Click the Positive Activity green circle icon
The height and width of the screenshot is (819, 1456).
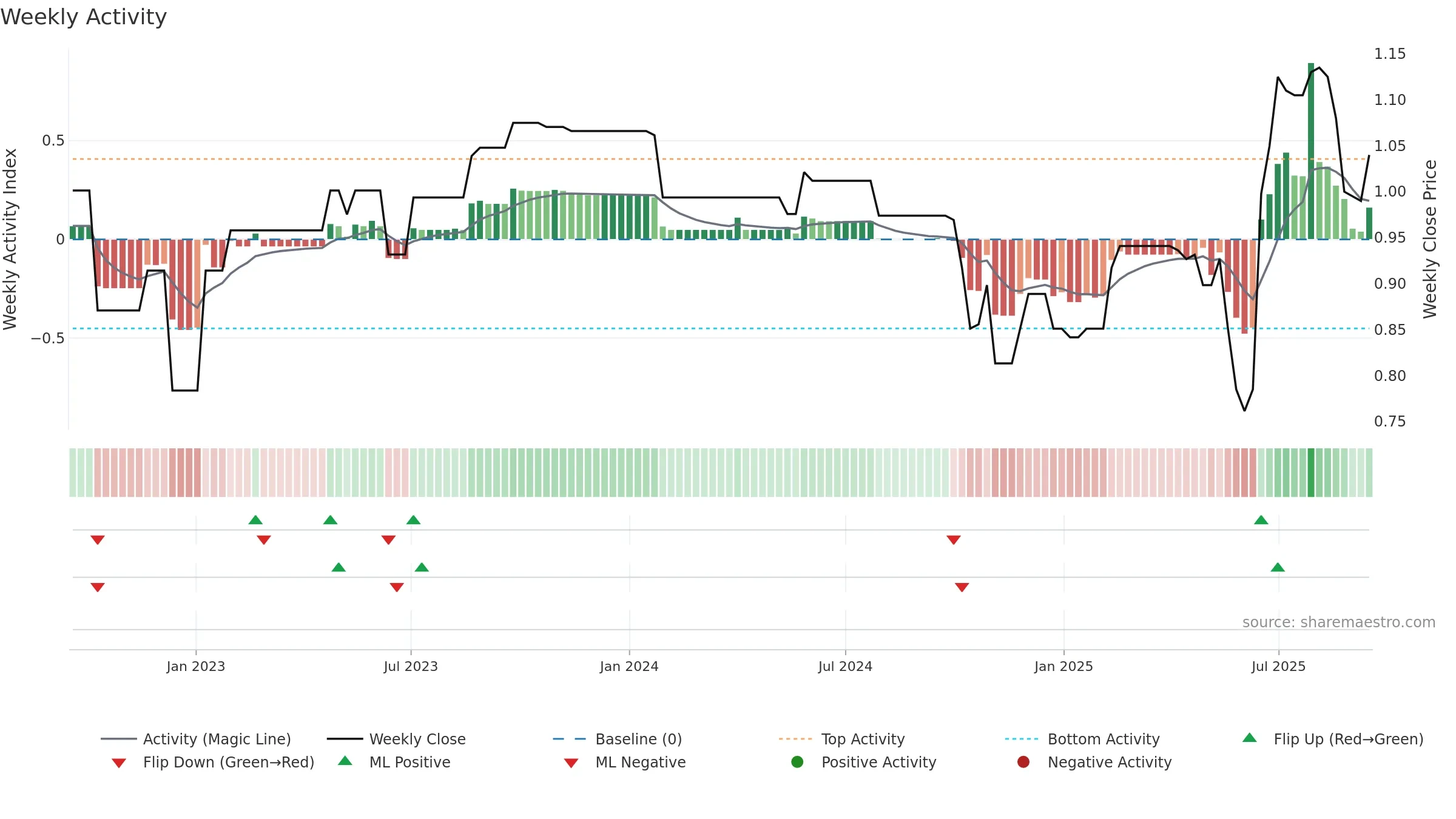click(x=797, y=762)
